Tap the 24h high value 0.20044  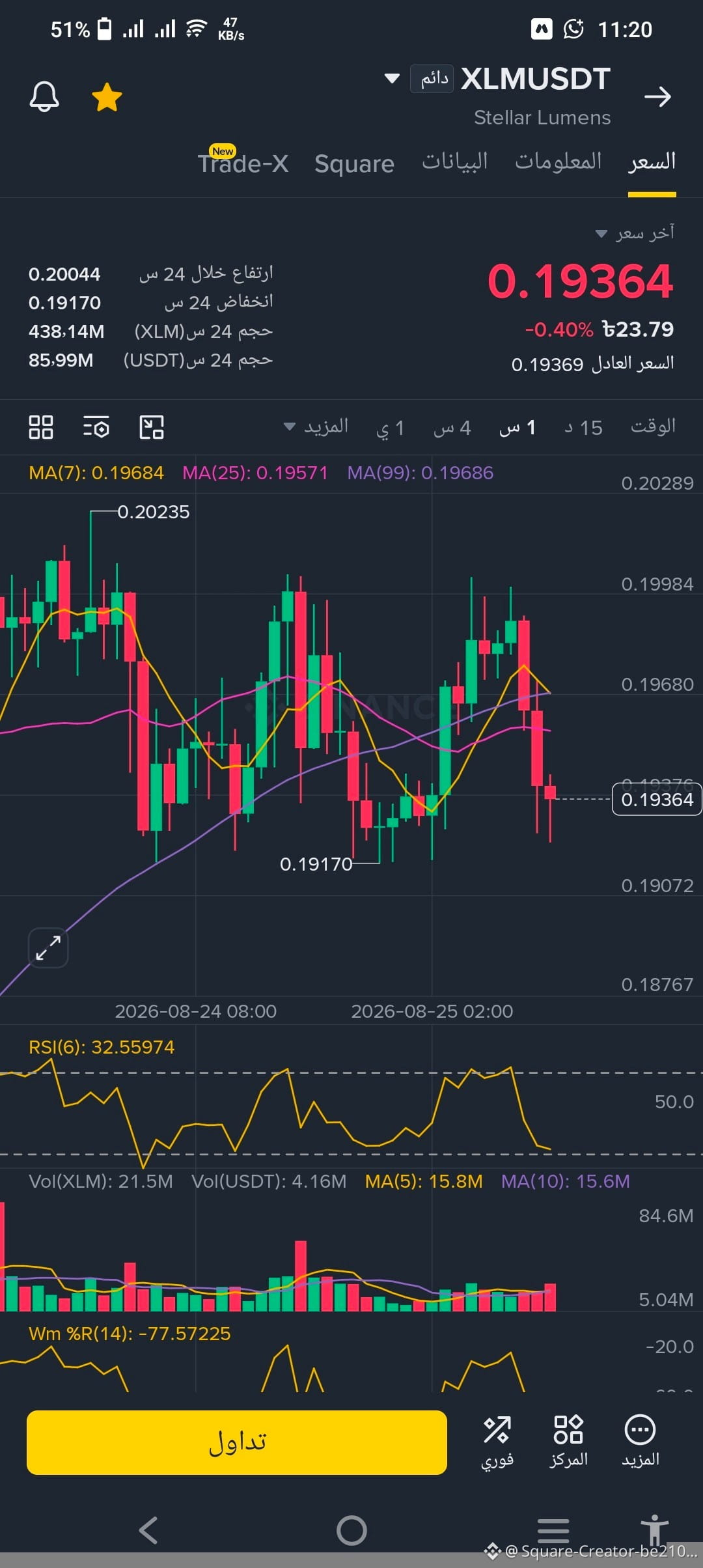pos(64,274)
